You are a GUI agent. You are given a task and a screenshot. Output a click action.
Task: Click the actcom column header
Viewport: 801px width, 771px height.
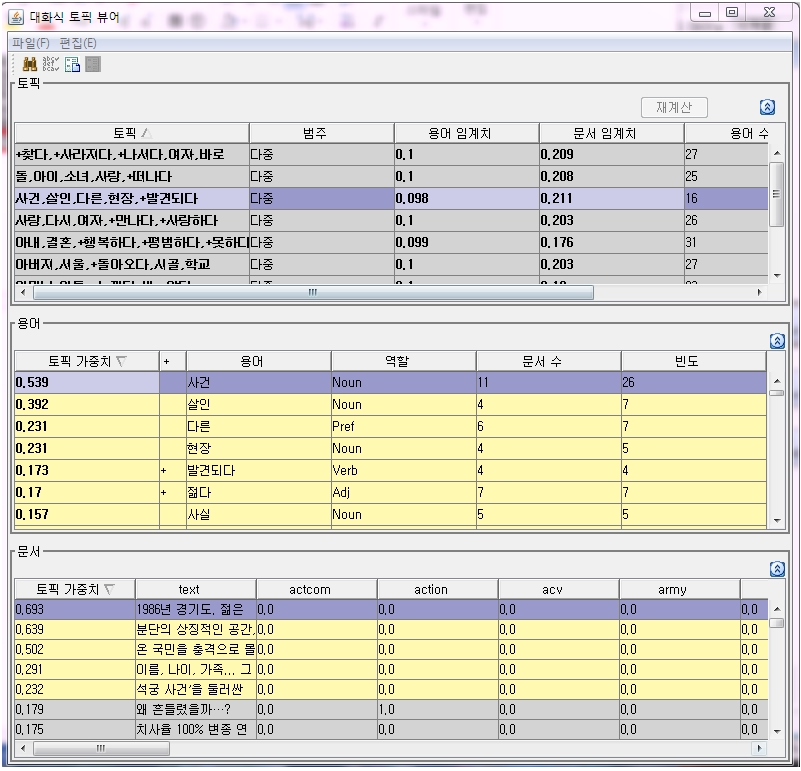pyautogui.click(x=317, y=589)
